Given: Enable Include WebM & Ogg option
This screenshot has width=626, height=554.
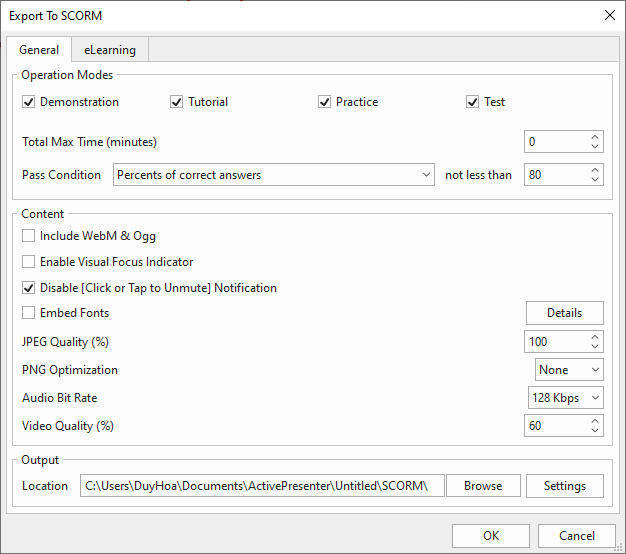Looking at the screenshot, I should point(28,235).
